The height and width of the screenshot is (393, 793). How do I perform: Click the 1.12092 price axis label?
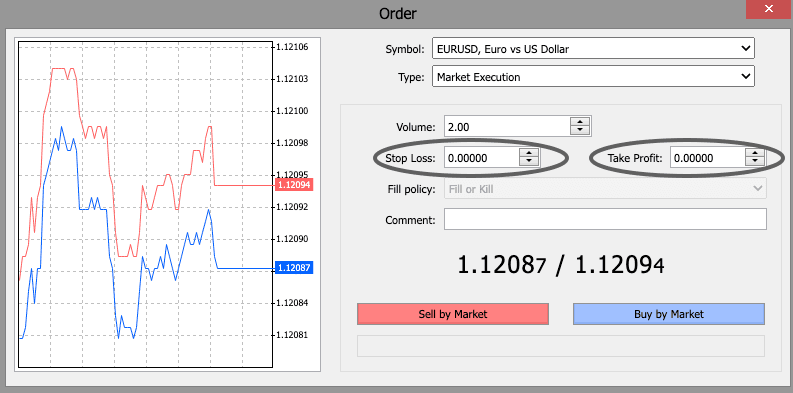click(293, 207)
